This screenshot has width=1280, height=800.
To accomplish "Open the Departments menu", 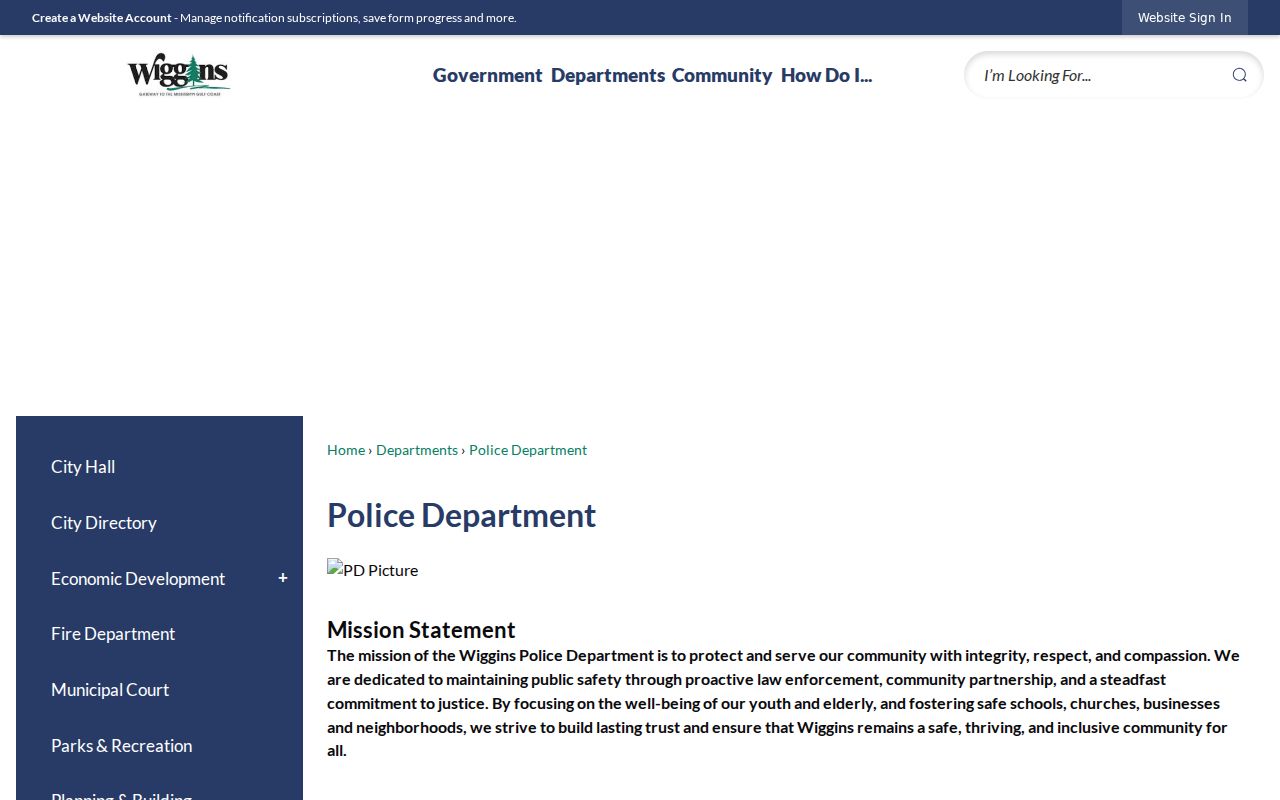I will (x=608, y=75).
